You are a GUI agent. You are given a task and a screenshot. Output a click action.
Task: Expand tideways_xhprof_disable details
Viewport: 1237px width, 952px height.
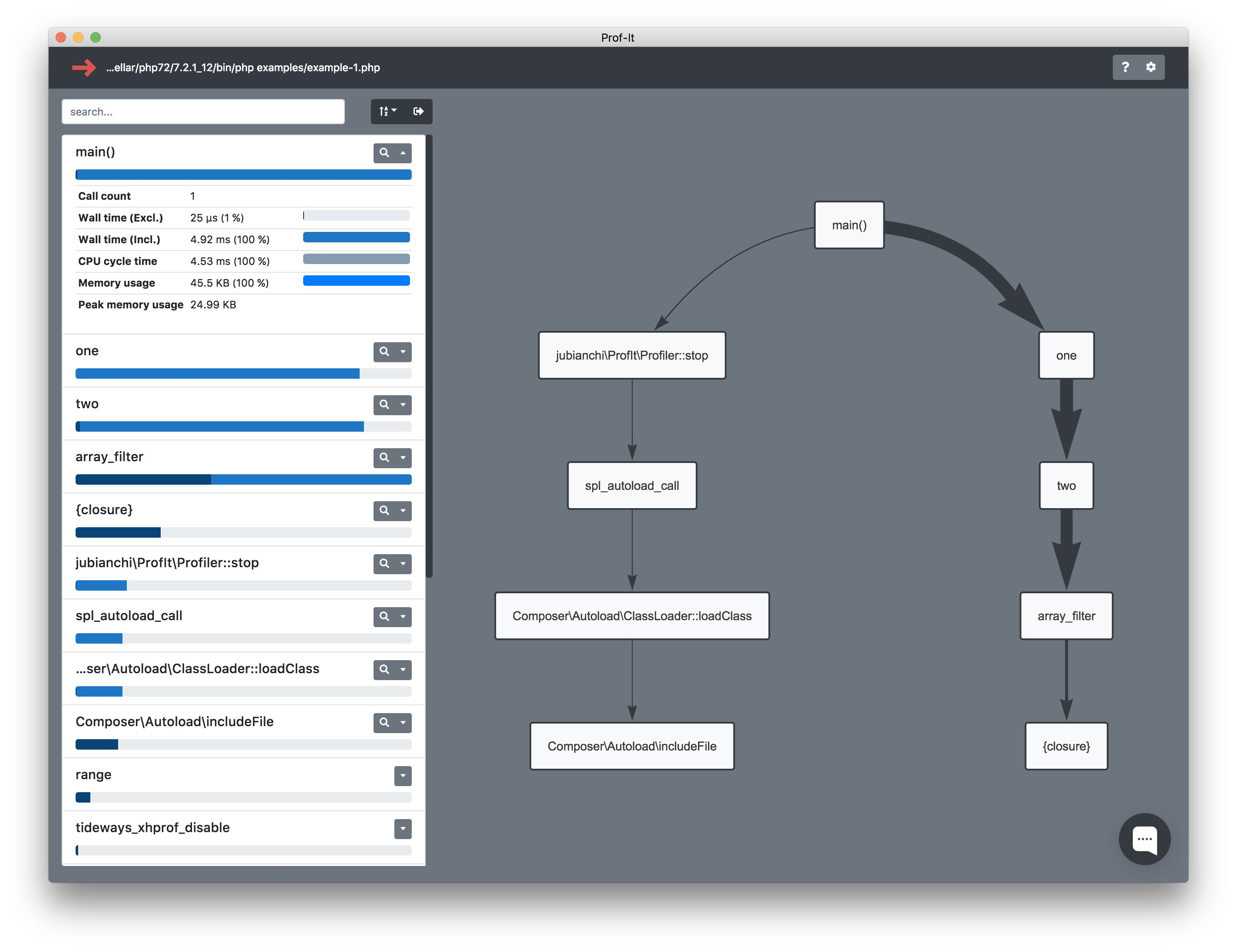[x=403, y=829]
